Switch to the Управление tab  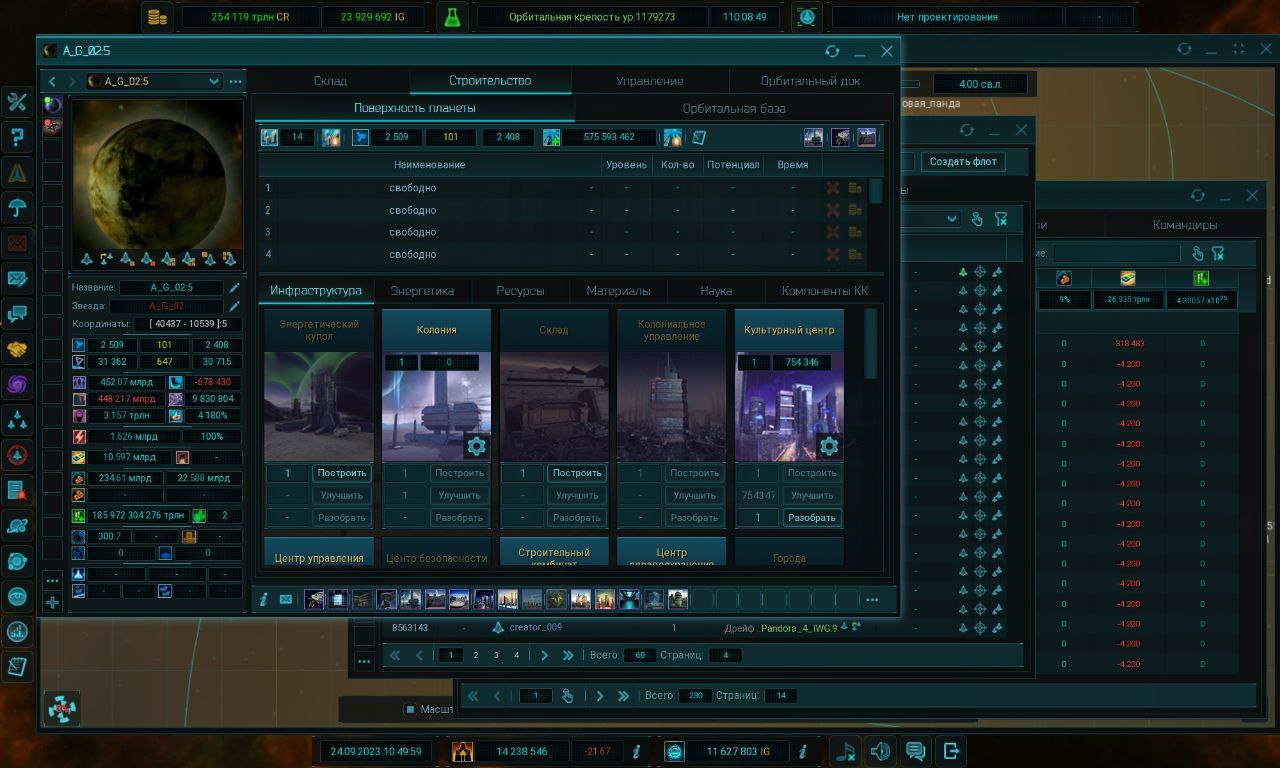point(650,81)
